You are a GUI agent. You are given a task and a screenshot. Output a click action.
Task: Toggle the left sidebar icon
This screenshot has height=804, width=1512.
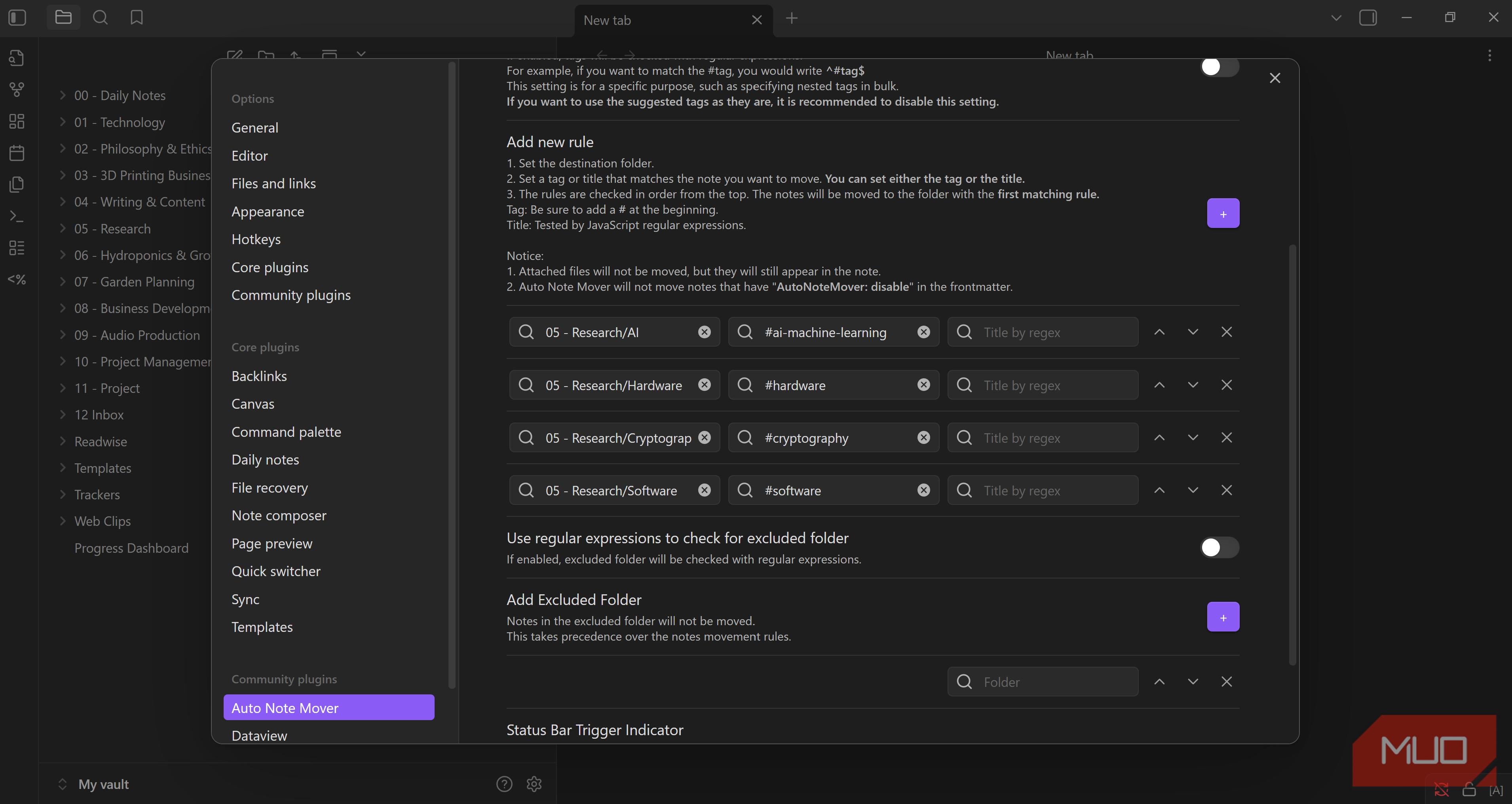tap(17, 18)
